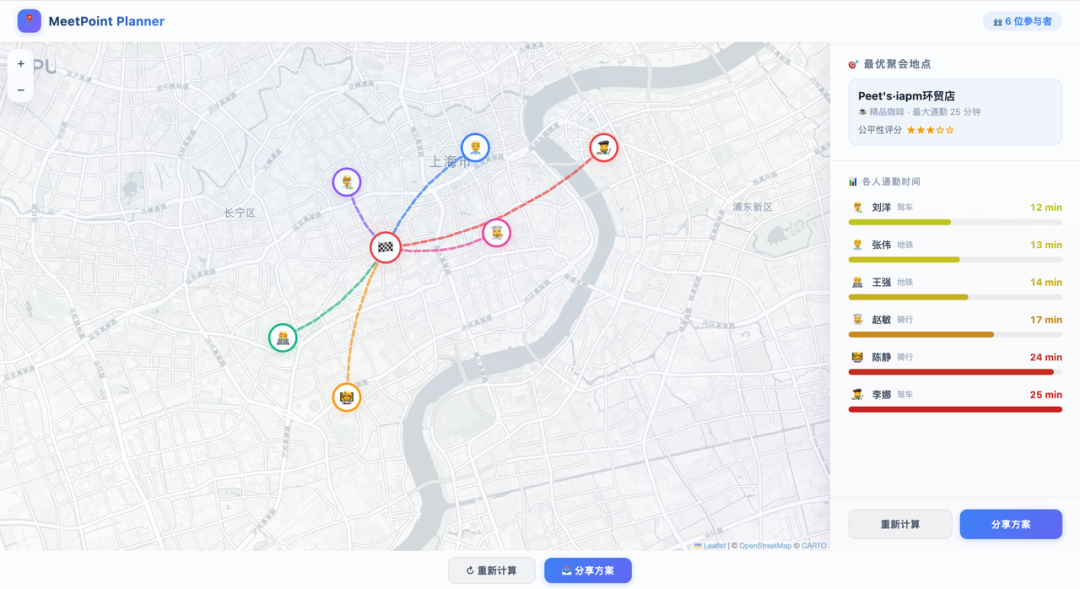The image size is (1080, 589).
Task: Zoom out the map with minus button
Action: pyautogui.click(x=21, y=90)
